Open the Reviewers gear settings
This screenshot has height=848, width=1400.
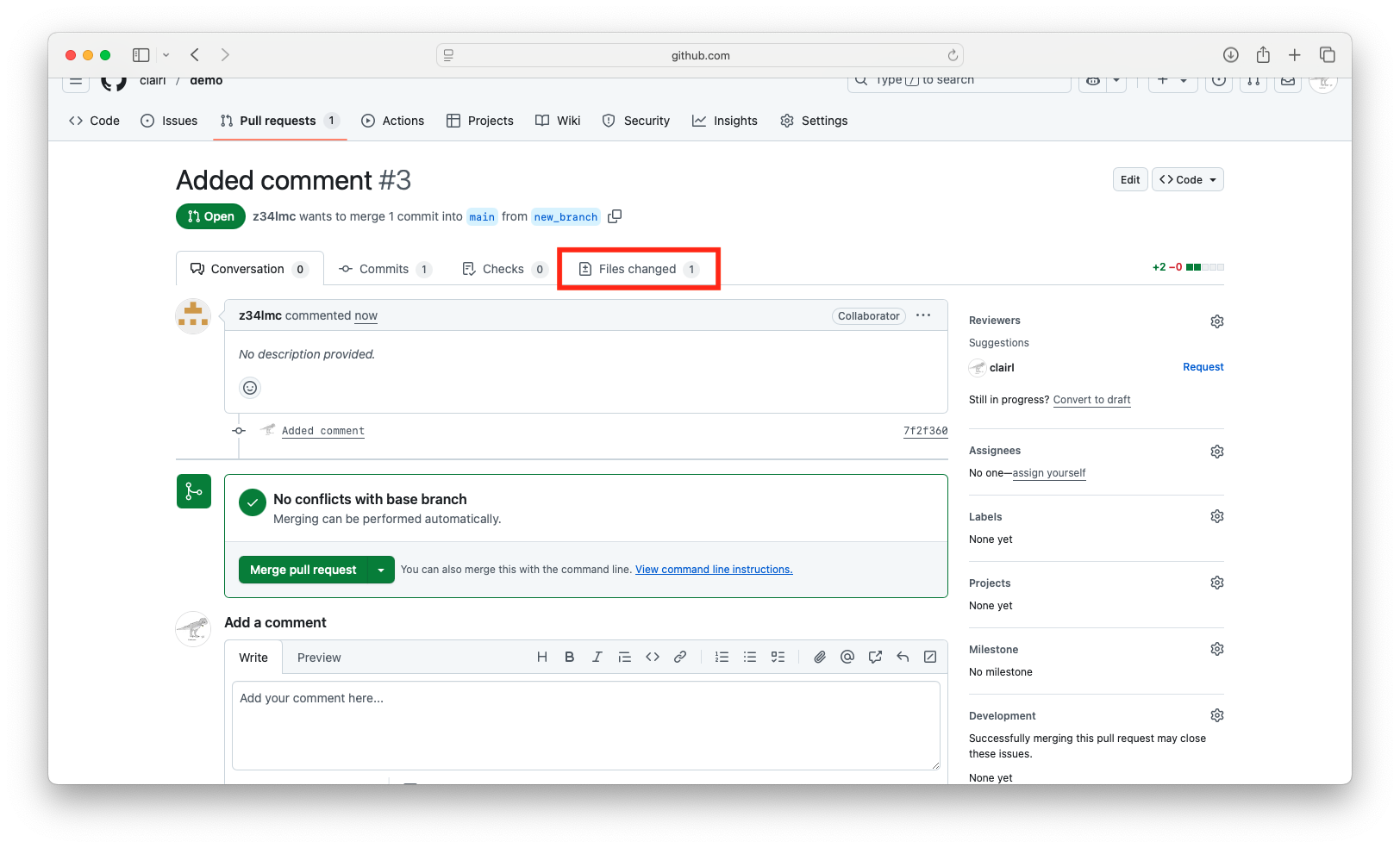pos(1216,321)
